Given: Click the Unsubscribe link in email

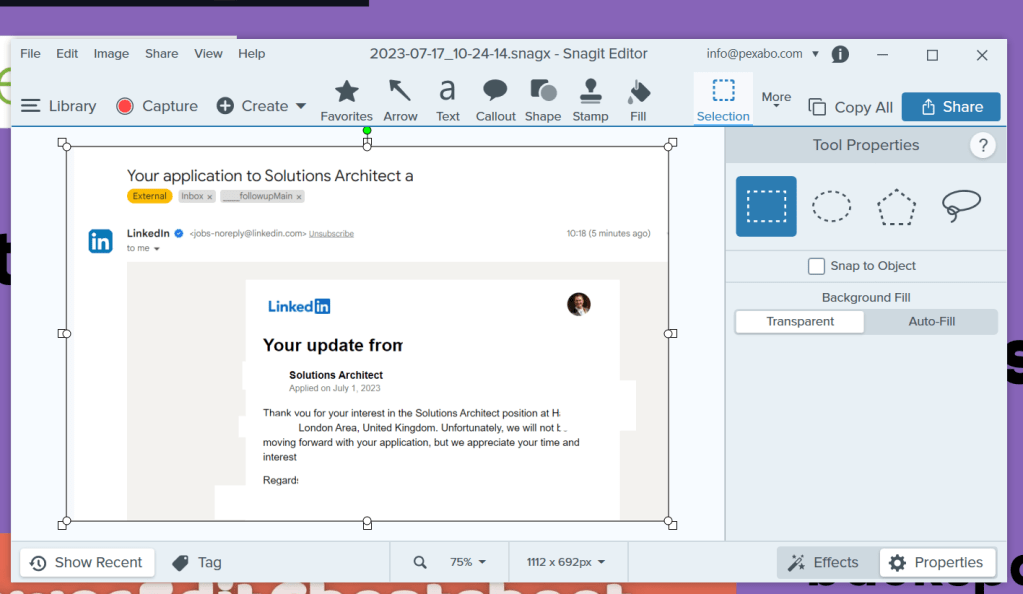Looking at the screenshot, I should pyautogui.click(x=331, y=234).
